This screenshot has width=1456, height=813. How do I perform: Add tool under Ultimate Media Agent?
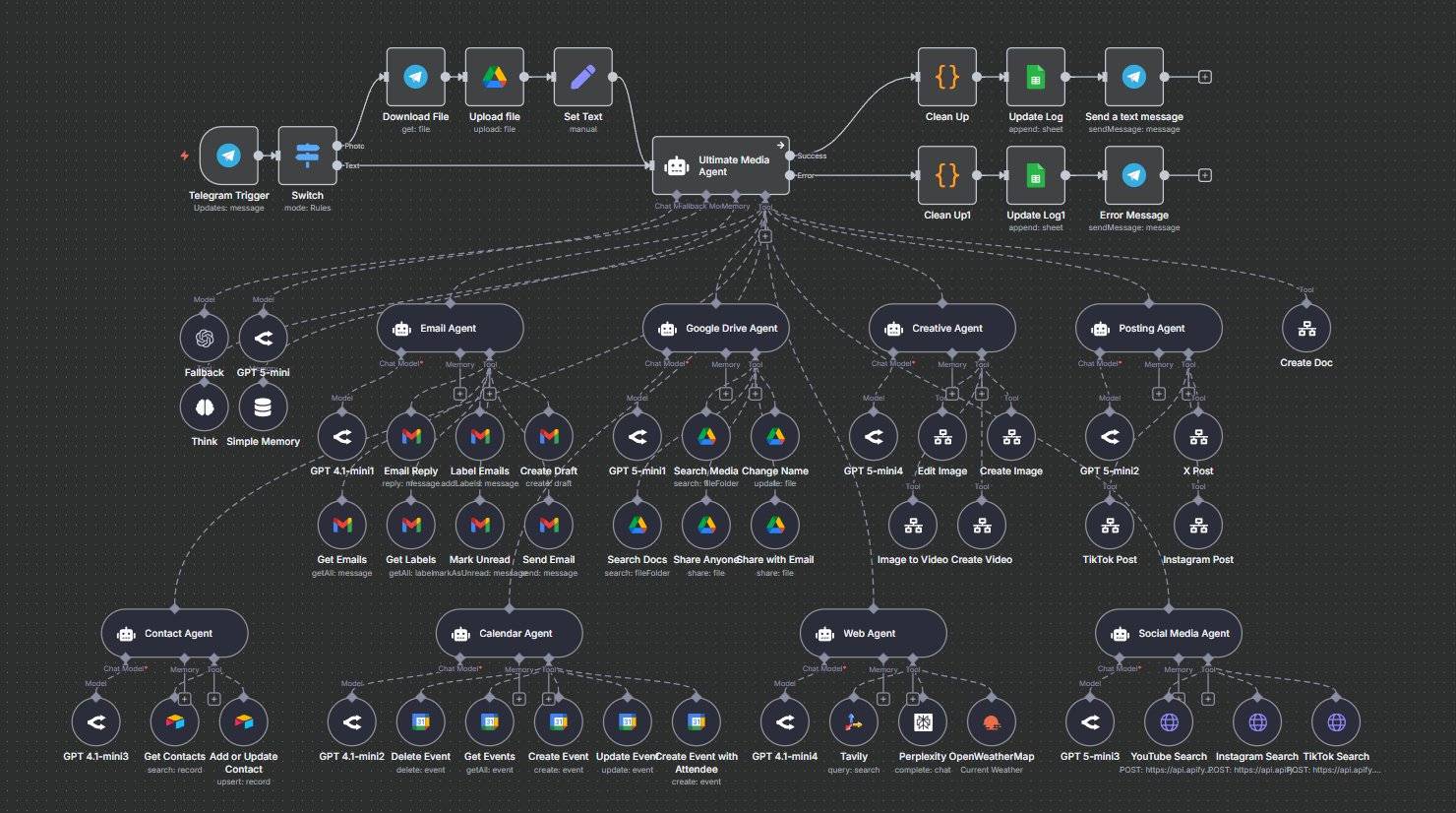[765, 236]
